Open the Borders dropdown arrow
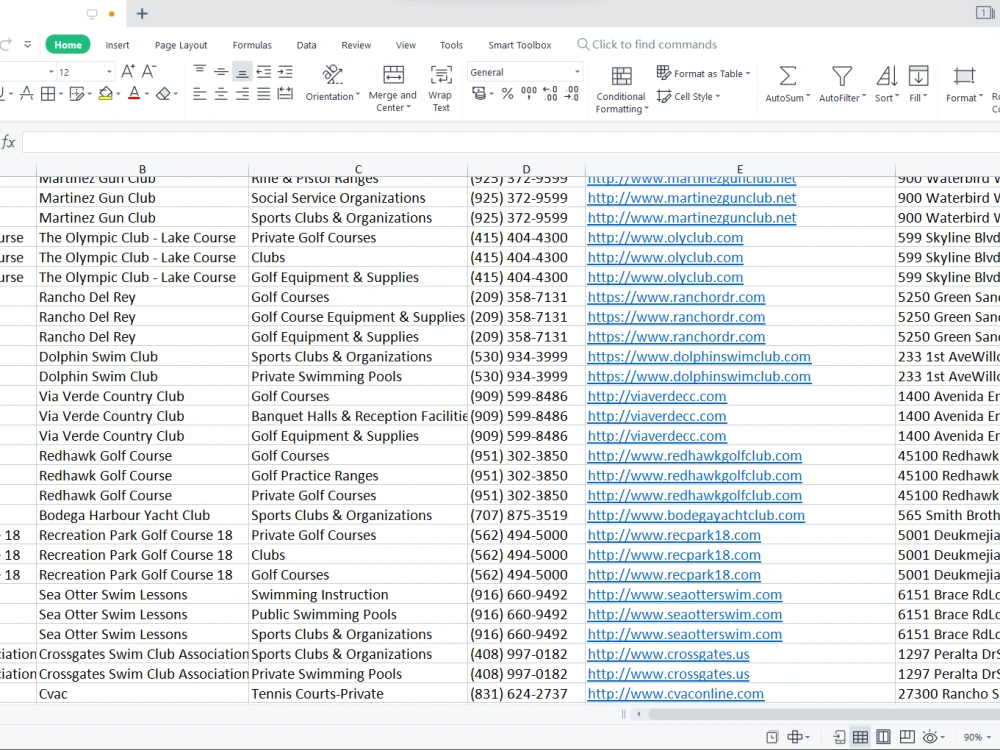This screenshot has height=750, width=1000. click(61, 94)
